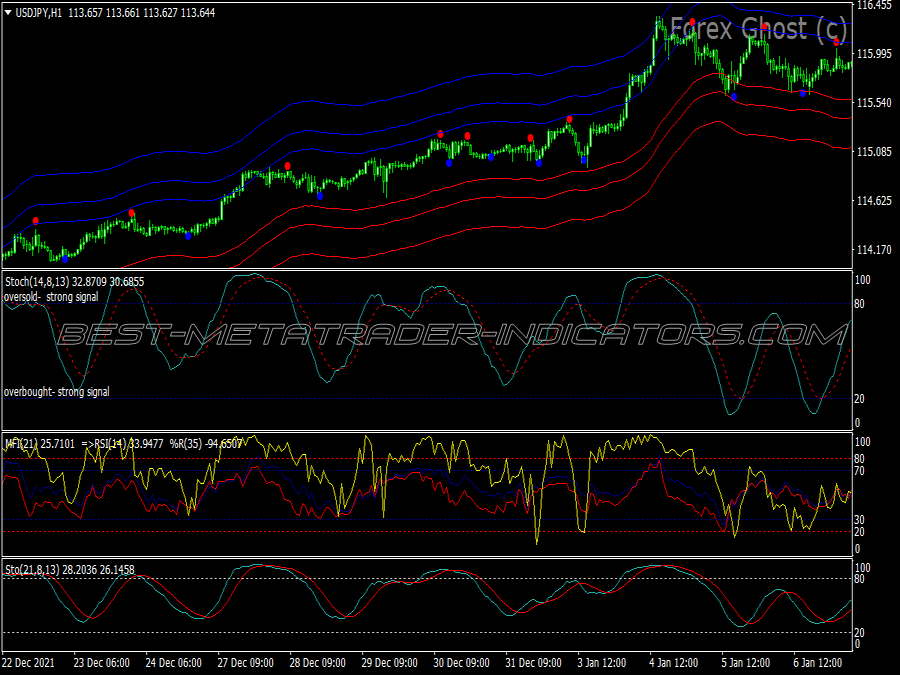Click the 22 Dec 2021 date on time axis
Image resolution: width=900 pixels, height=675 pixels.
click(x=28, y=663)
